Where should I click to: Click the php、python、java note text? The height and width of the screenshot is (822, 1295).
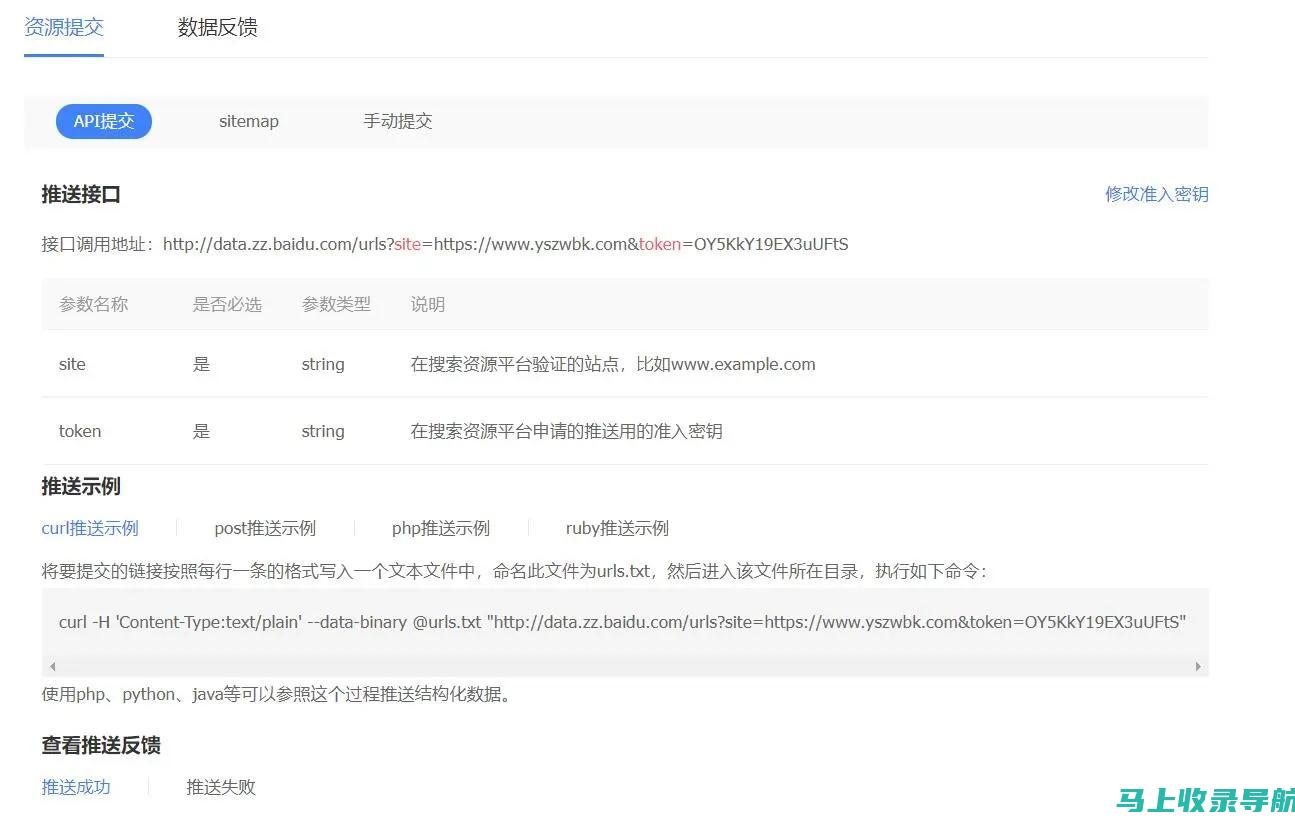276,693
